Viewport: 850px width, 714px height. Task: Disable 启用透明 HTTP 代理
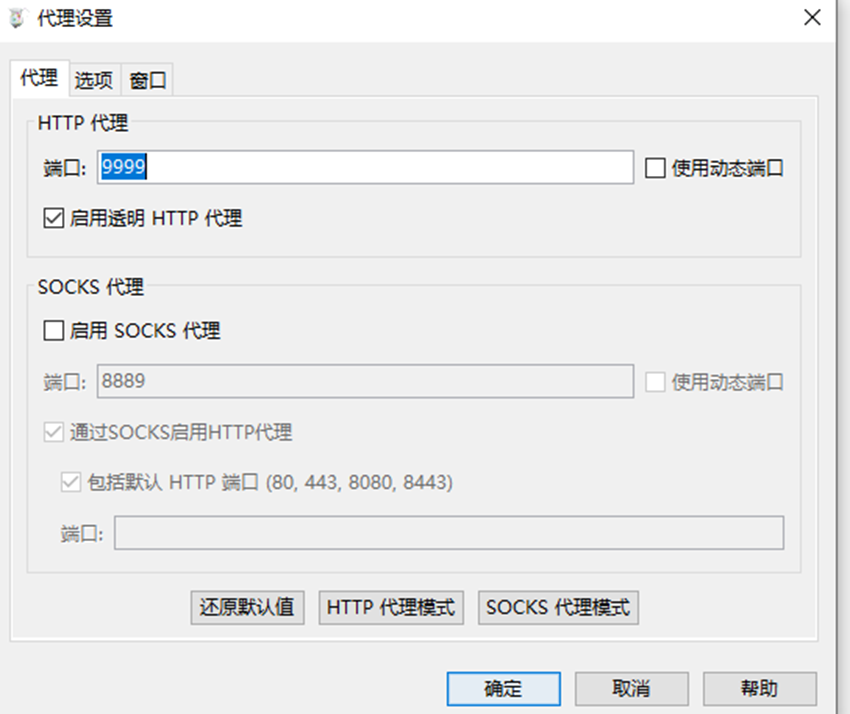click(x=53, y=219)
